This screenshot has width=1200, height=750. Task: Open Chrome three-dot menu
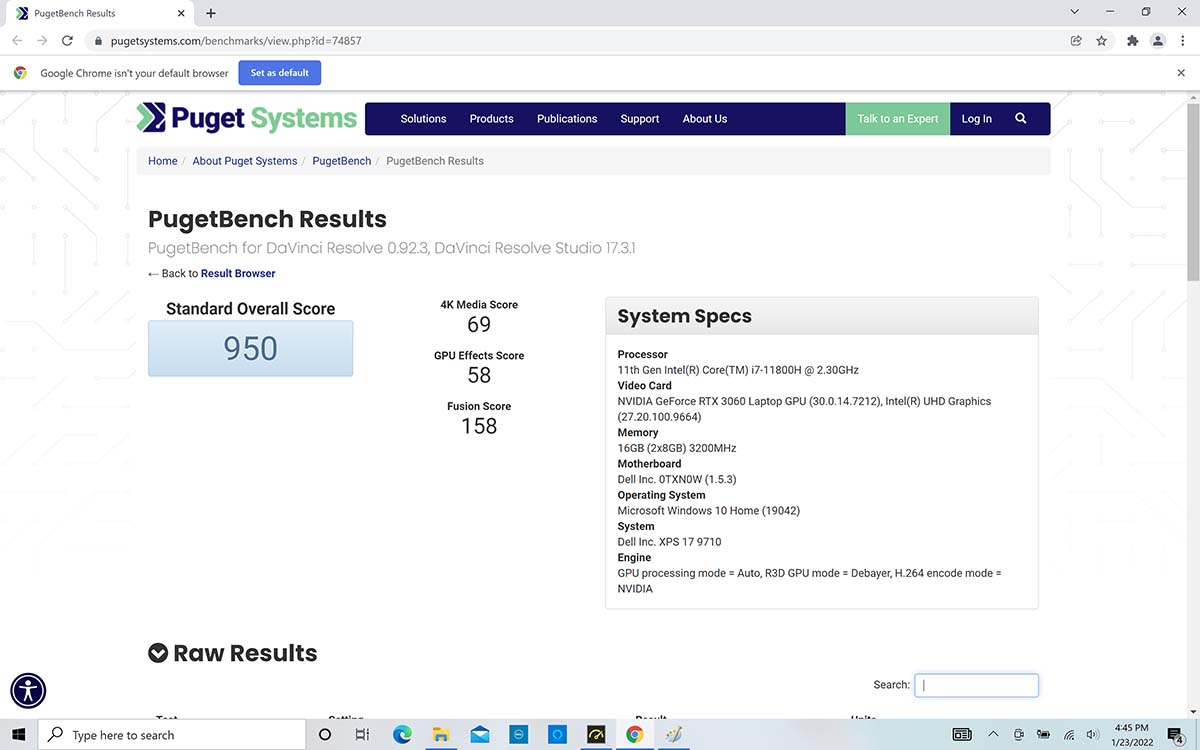[1182, 41]
